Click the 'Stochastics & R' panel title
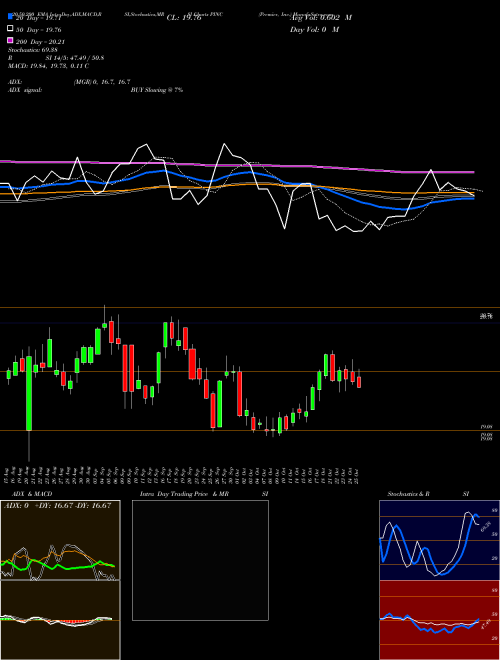The height and width of the screenshot is (660, 500). tap(409, 494)
